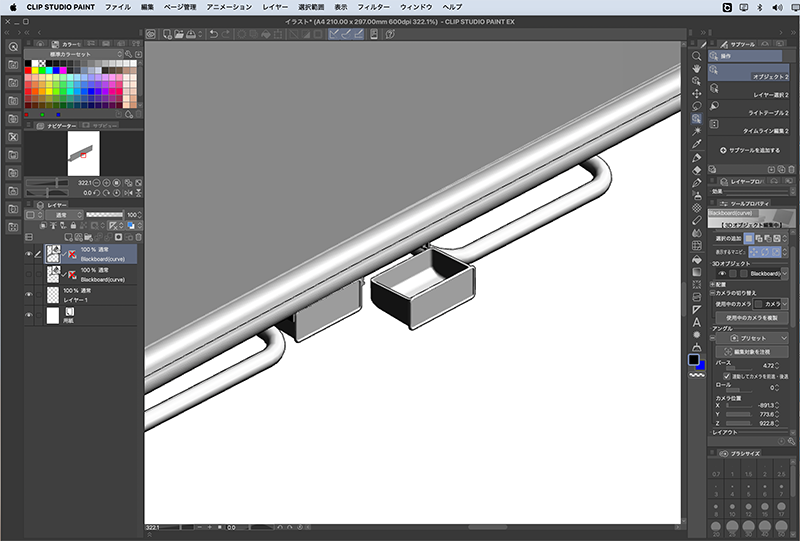
Task: Click サブツールを追加する to add sub tool
Action: (752, 149)
